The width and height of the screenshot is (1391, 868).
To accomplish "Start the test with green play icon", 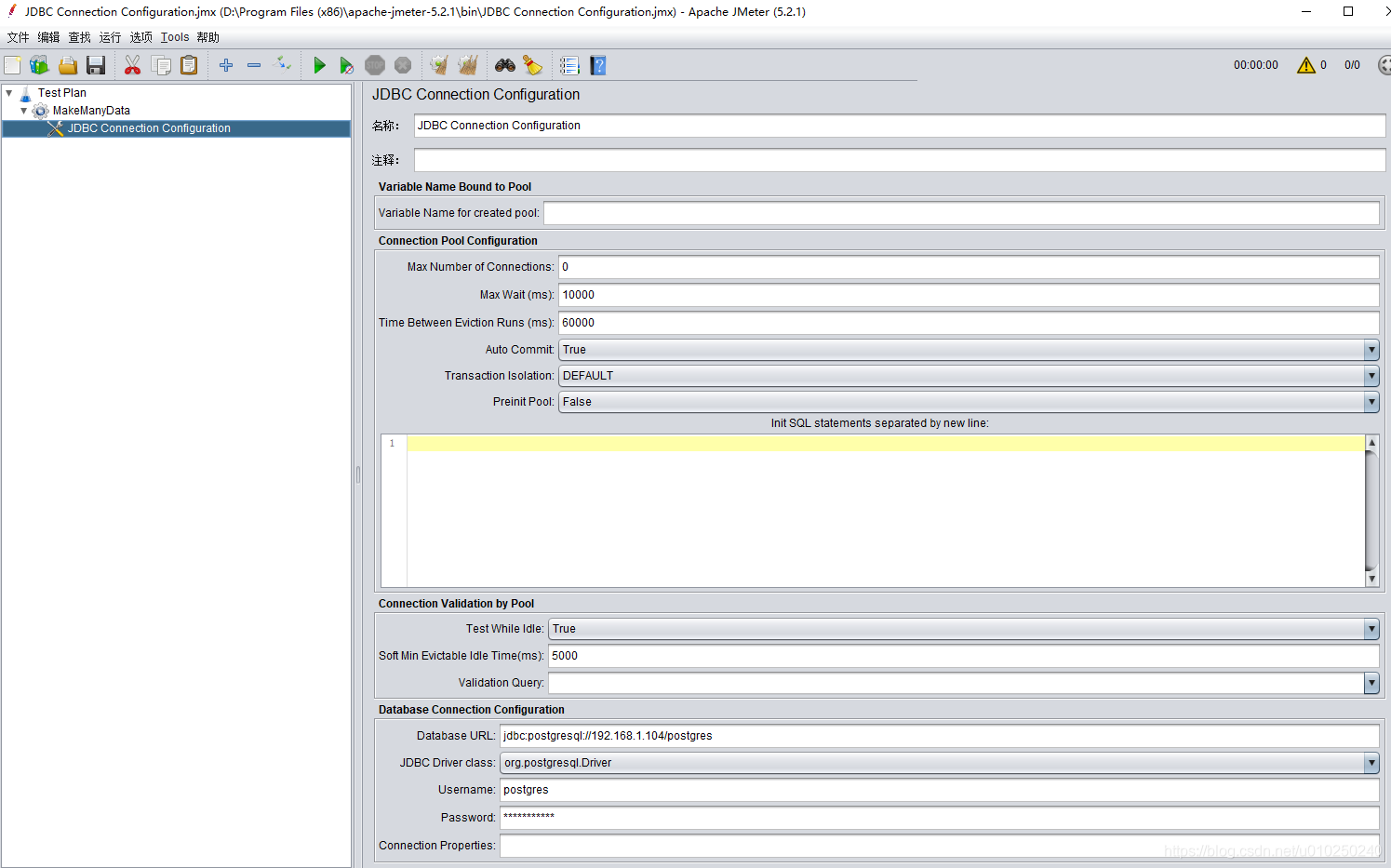I will [x=319, y=65].
